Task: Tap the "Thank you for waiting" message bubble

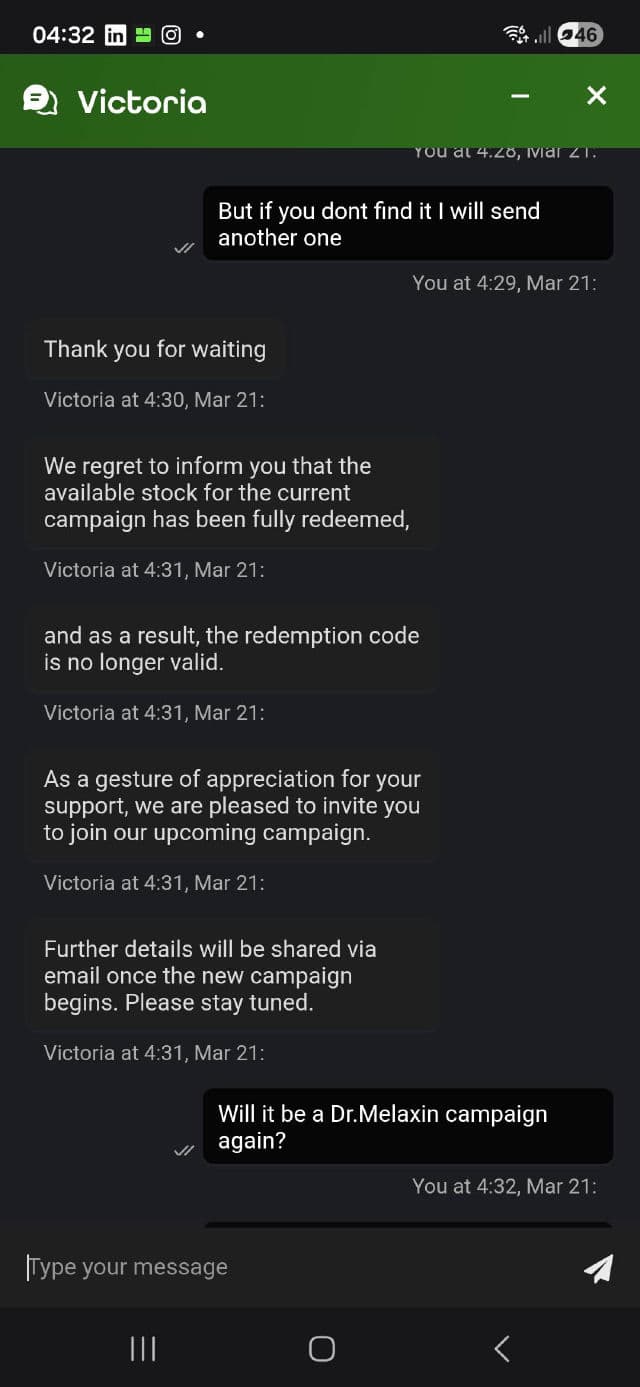Action: point(155,350)
